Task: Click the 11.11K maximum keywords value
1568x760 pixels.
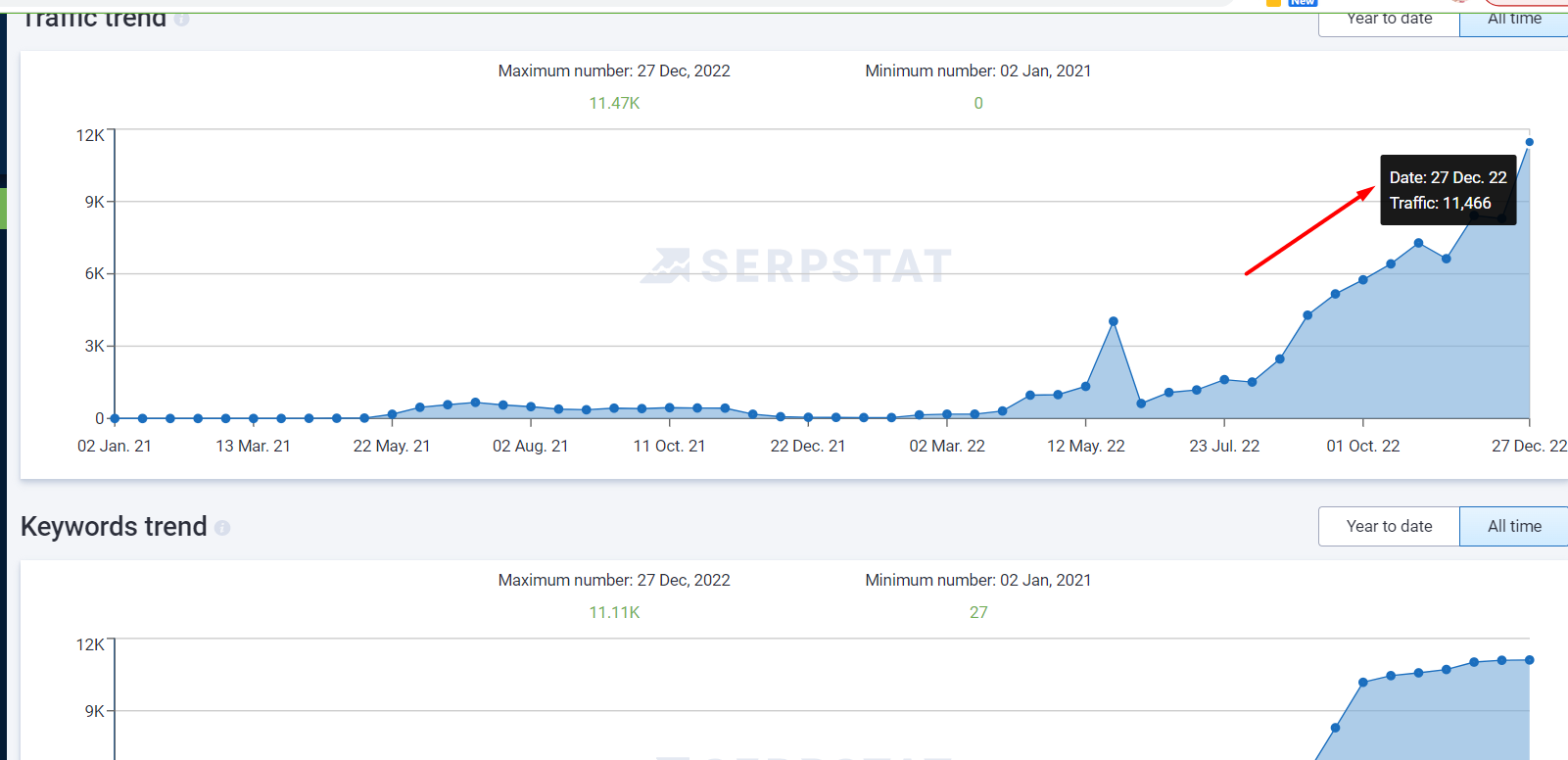Action: click(x=614, y=612)
